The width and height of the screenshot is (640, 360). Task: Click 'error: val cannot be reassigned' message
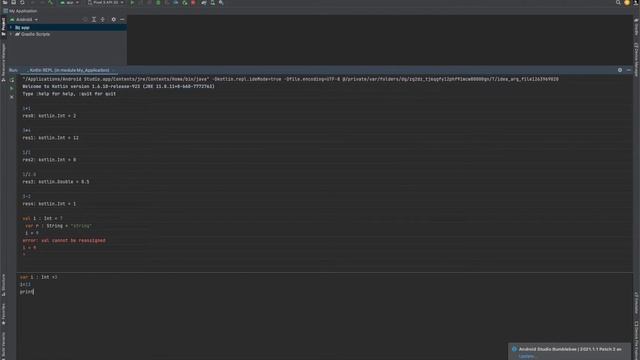(64, 240)
